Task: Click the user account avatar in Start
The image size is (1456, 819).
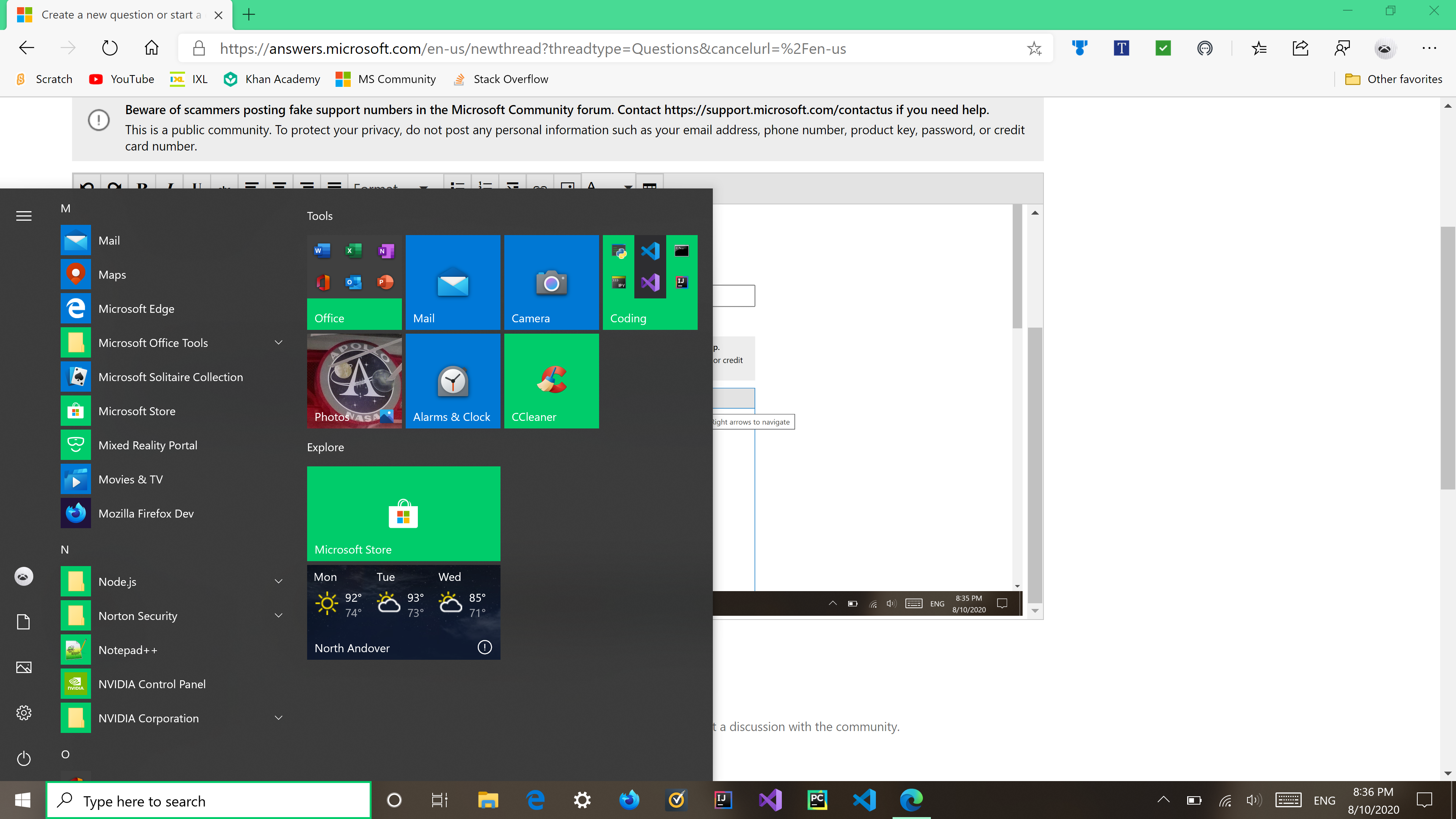Action: click(24, 576)
